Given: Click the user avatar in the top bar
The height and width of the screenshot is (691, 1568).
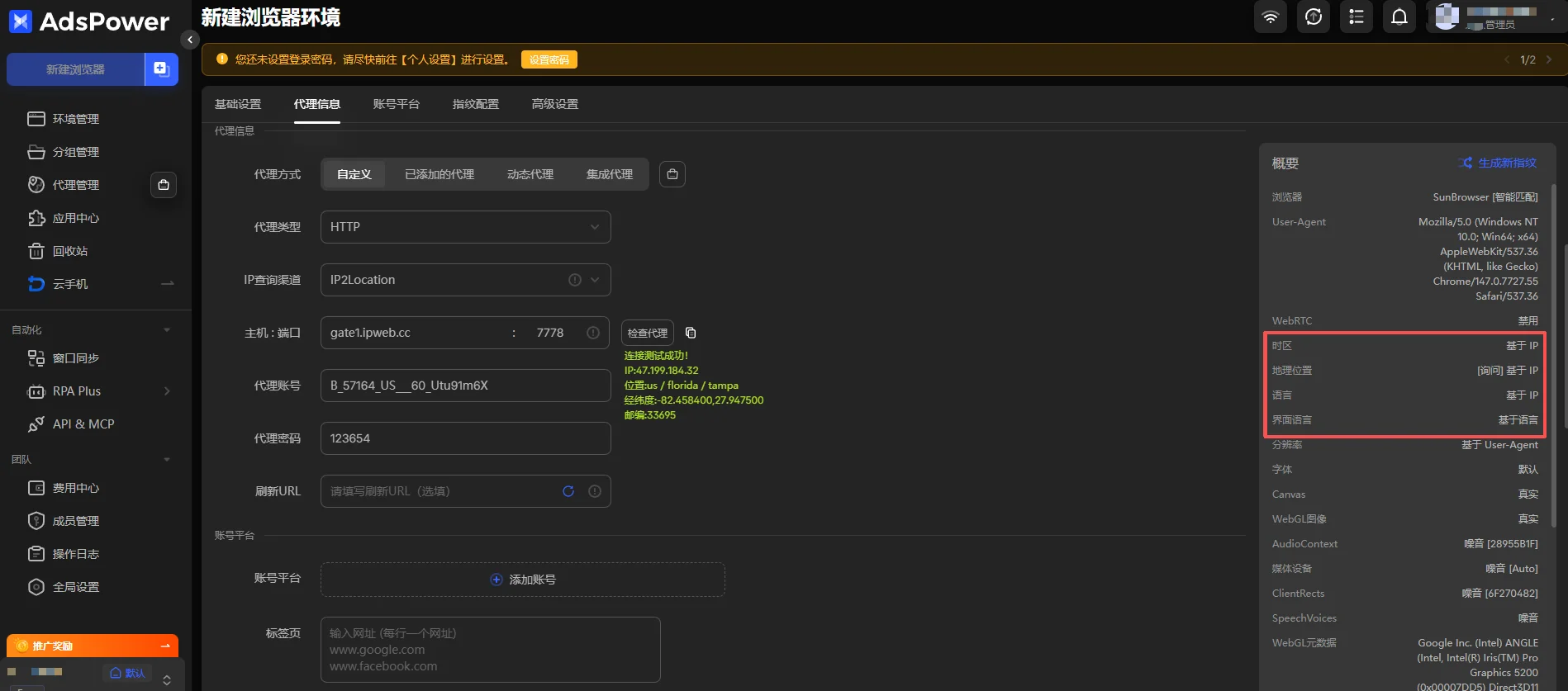Looking at the screenshot, I should tap(1447, 17).
